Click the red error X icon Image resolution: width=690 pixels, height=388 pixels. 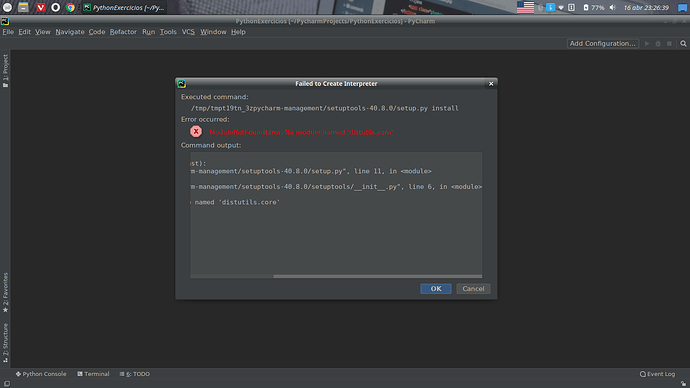click(196, 132)
